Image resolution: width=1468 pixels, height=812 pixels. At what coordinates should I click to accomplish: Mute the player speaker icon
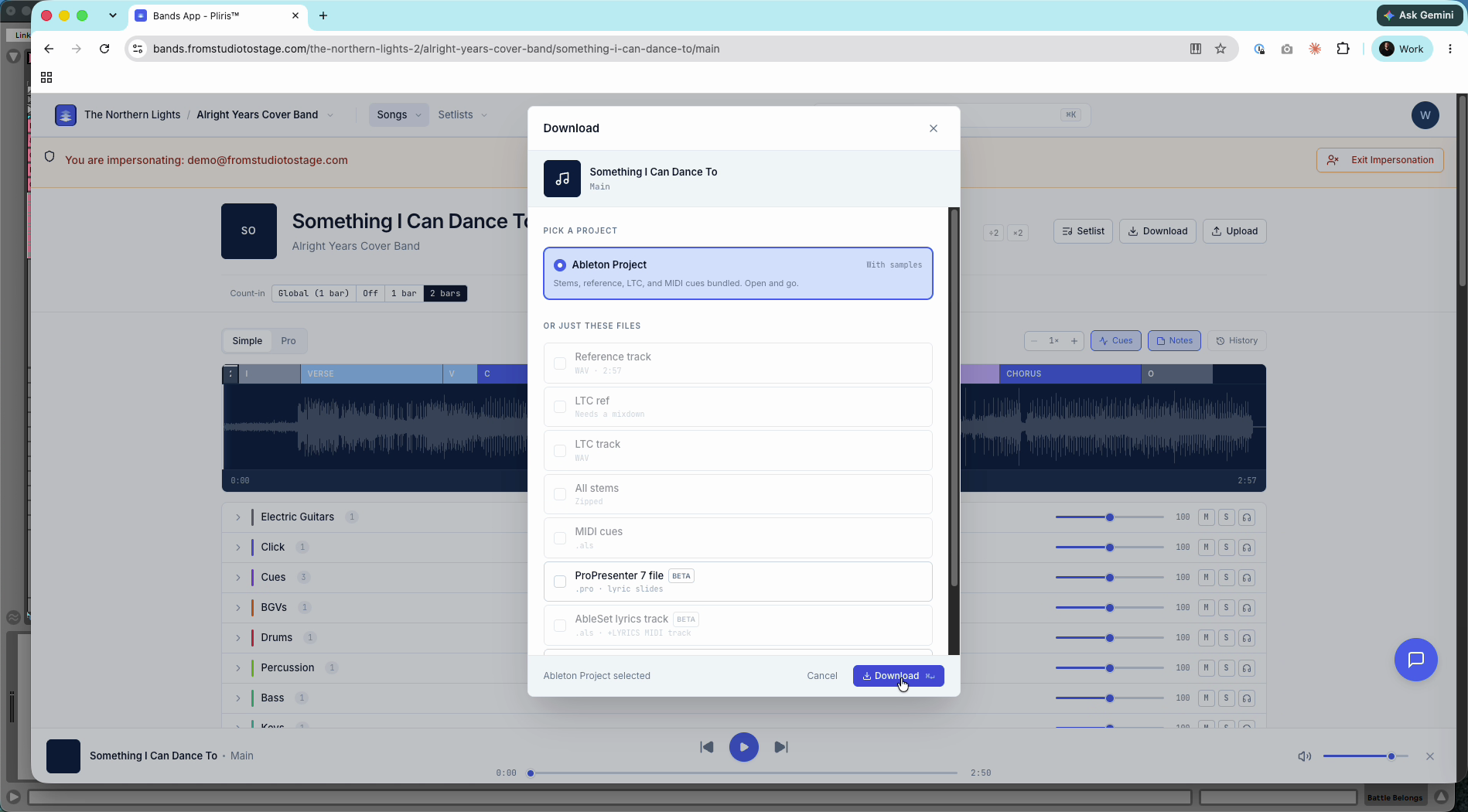point(1304,756)
